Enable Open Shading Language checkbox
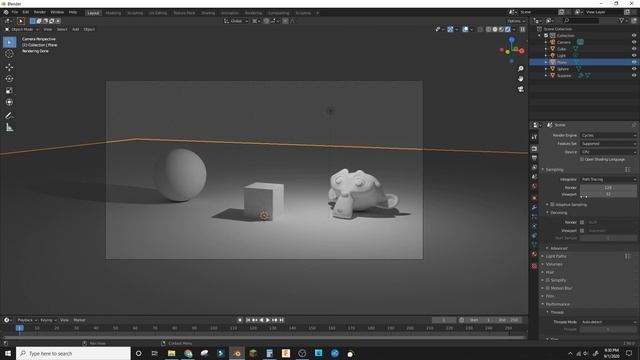640x360 pixels. coord(582,160)
